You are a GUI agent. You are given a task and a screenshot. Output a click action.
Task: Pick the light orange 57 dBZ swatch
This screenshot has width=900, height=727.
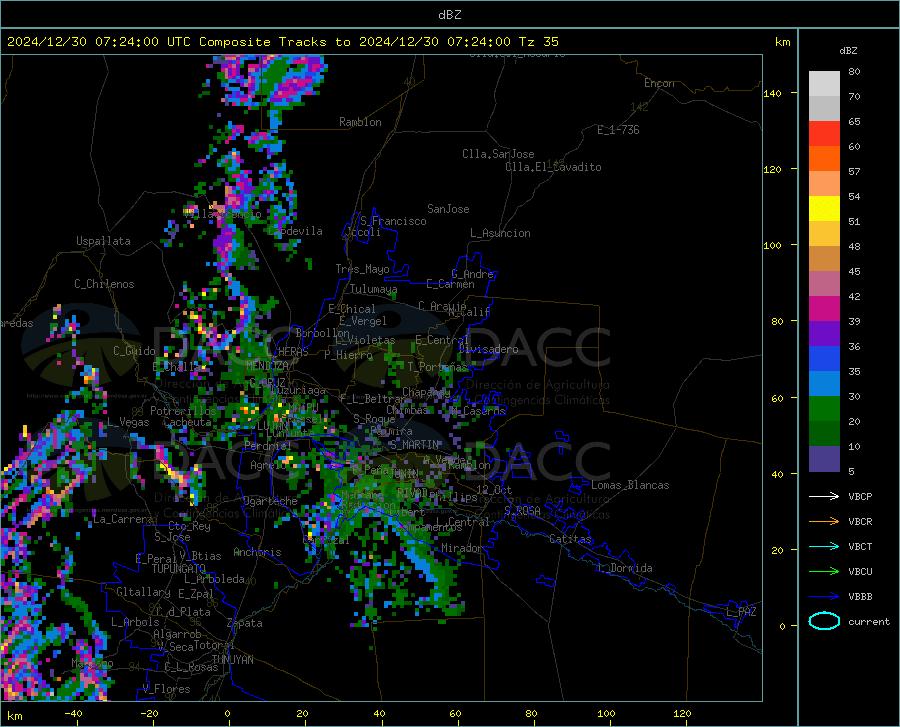(x=824, y=184)
